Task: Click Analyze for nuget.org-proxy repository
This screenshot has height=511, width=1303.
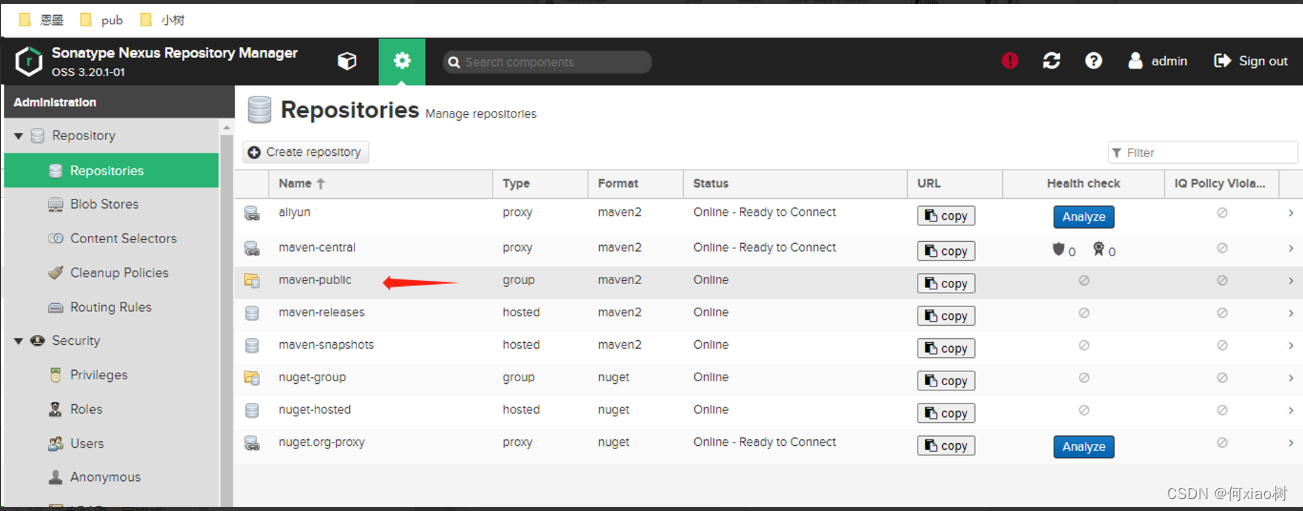Action: [1083, 447]
